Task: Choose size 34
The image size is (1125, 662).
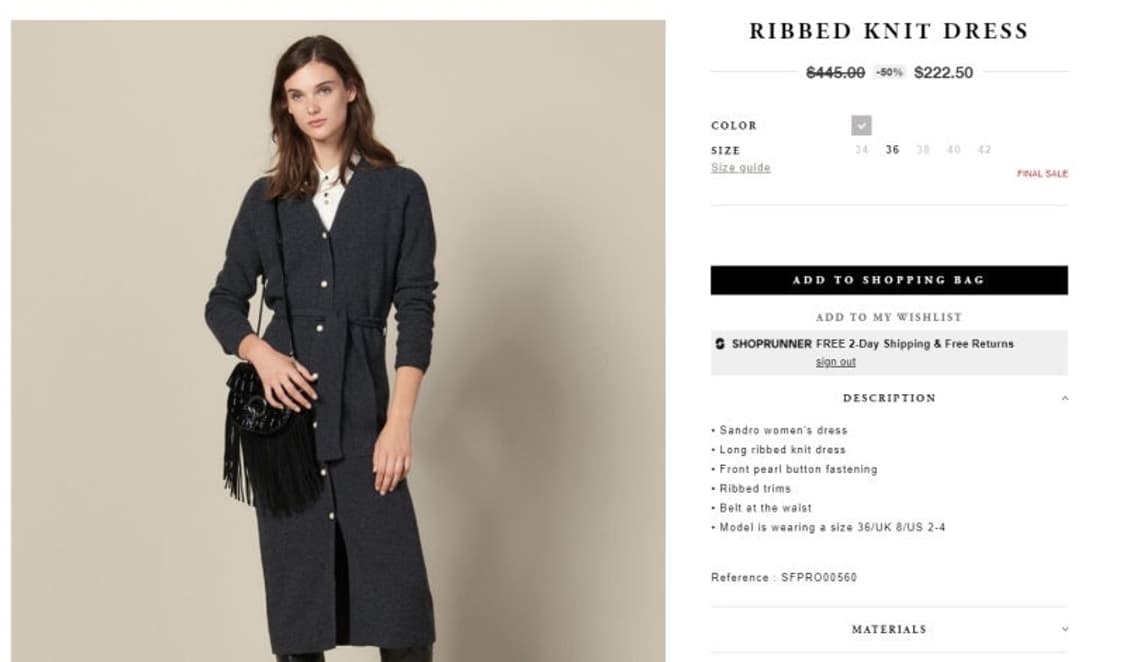Action: (862, 150)
